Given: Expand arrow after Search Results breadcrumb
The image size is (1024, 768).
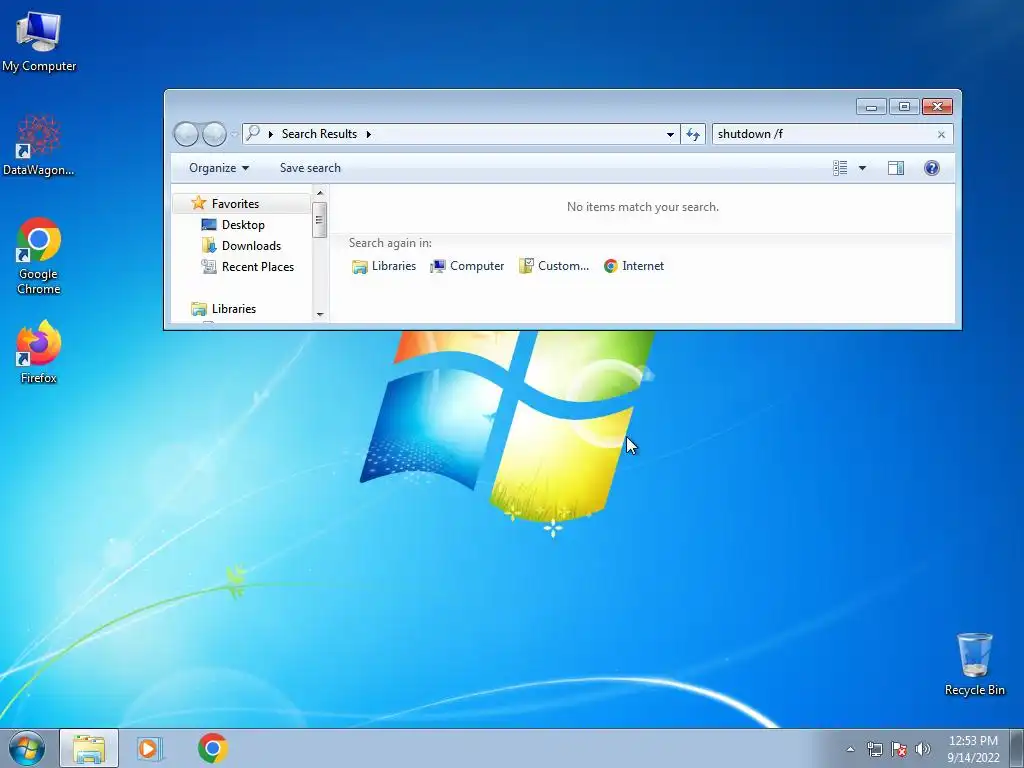Looking at the screenshot, I should (x=368, y=134).
